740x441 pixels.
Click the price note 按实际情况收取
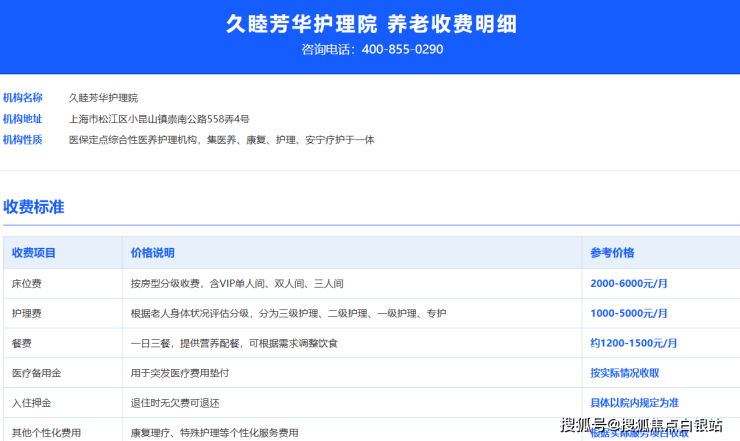click(x=625, y=373)
